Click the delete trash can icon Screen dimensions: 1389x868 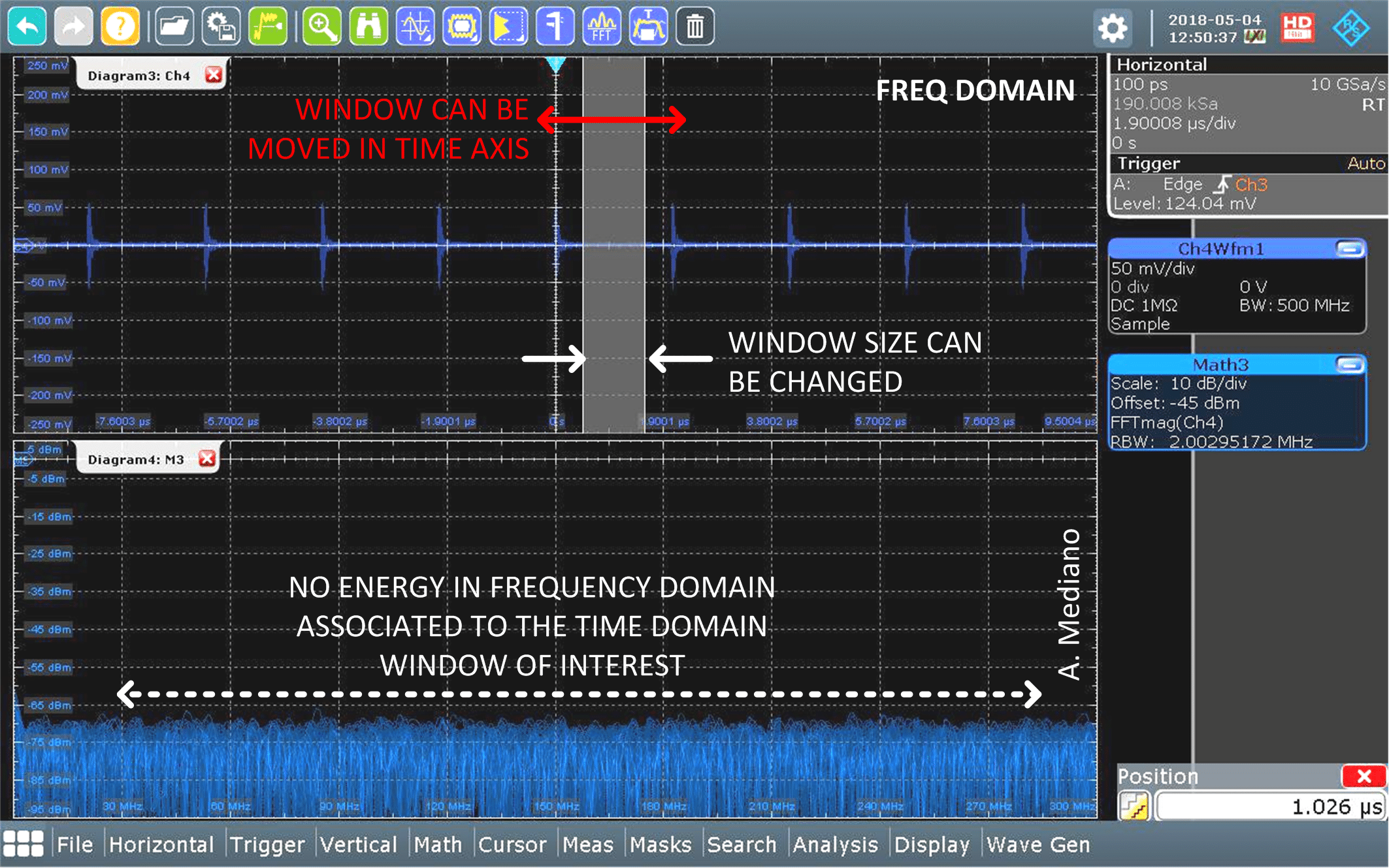(x=695, y=27)
